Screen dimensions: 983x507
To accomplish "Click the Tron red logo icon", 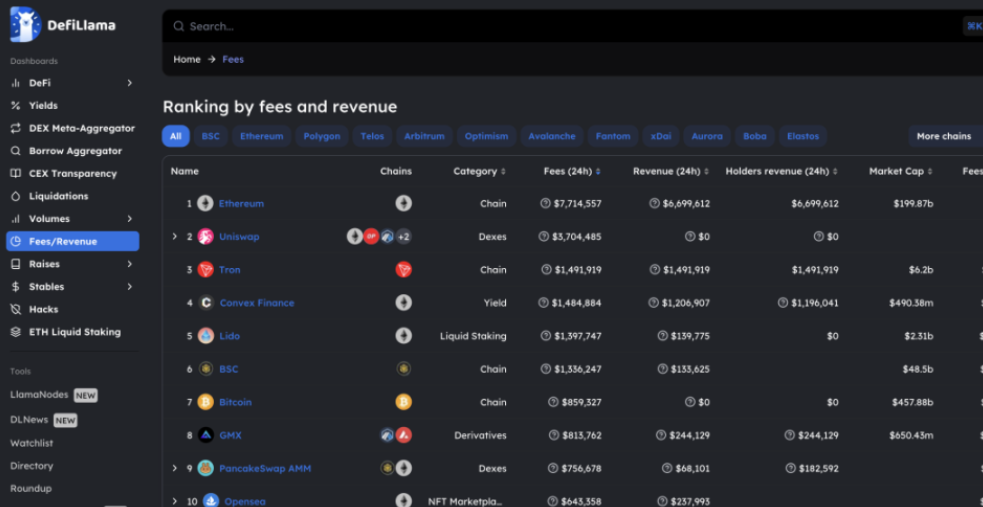I will coord(205,270).
